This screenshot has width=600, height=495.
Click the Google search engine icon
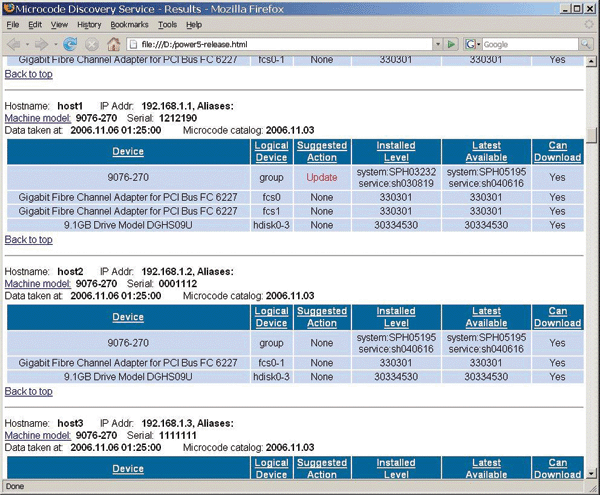click(x=471, y=44)
